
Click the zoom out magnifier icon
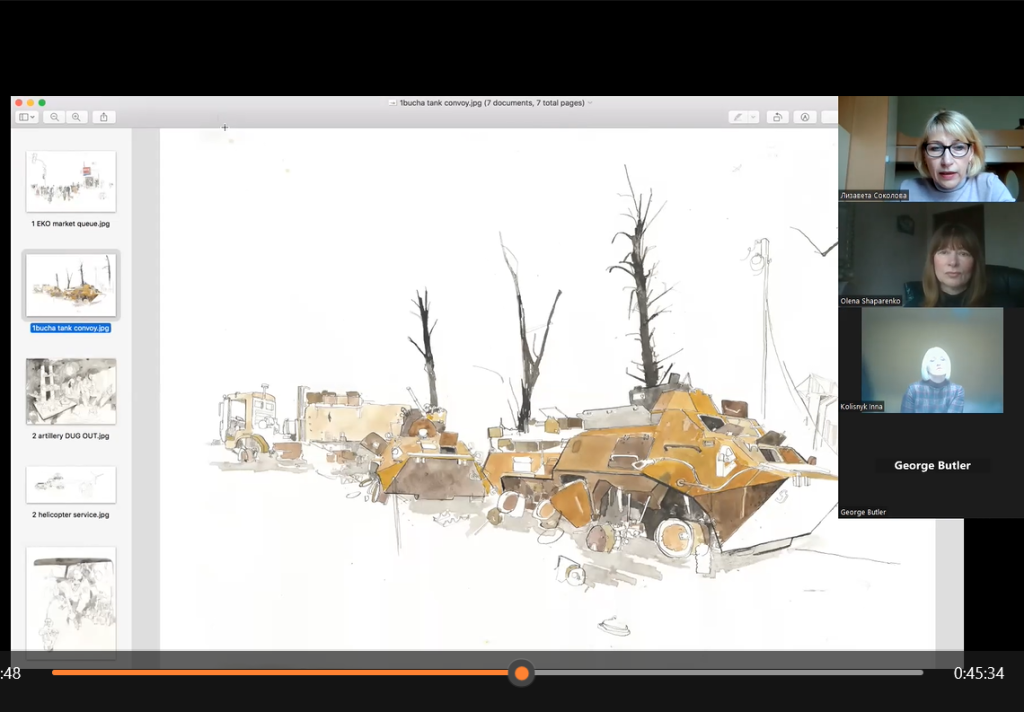55,117
